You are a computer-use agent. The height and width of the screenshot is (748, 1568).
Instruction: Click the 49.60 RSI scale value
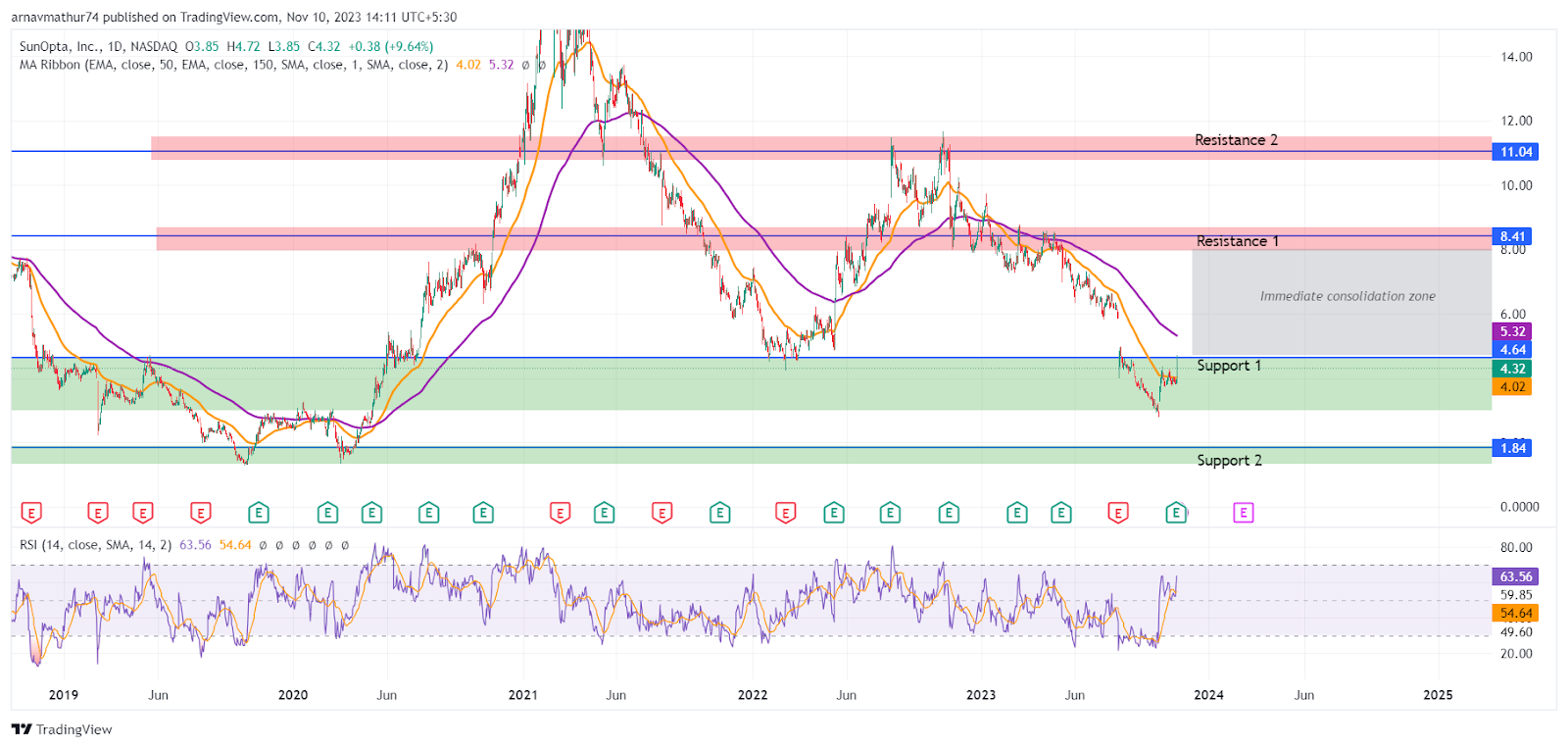(1517, 632)
